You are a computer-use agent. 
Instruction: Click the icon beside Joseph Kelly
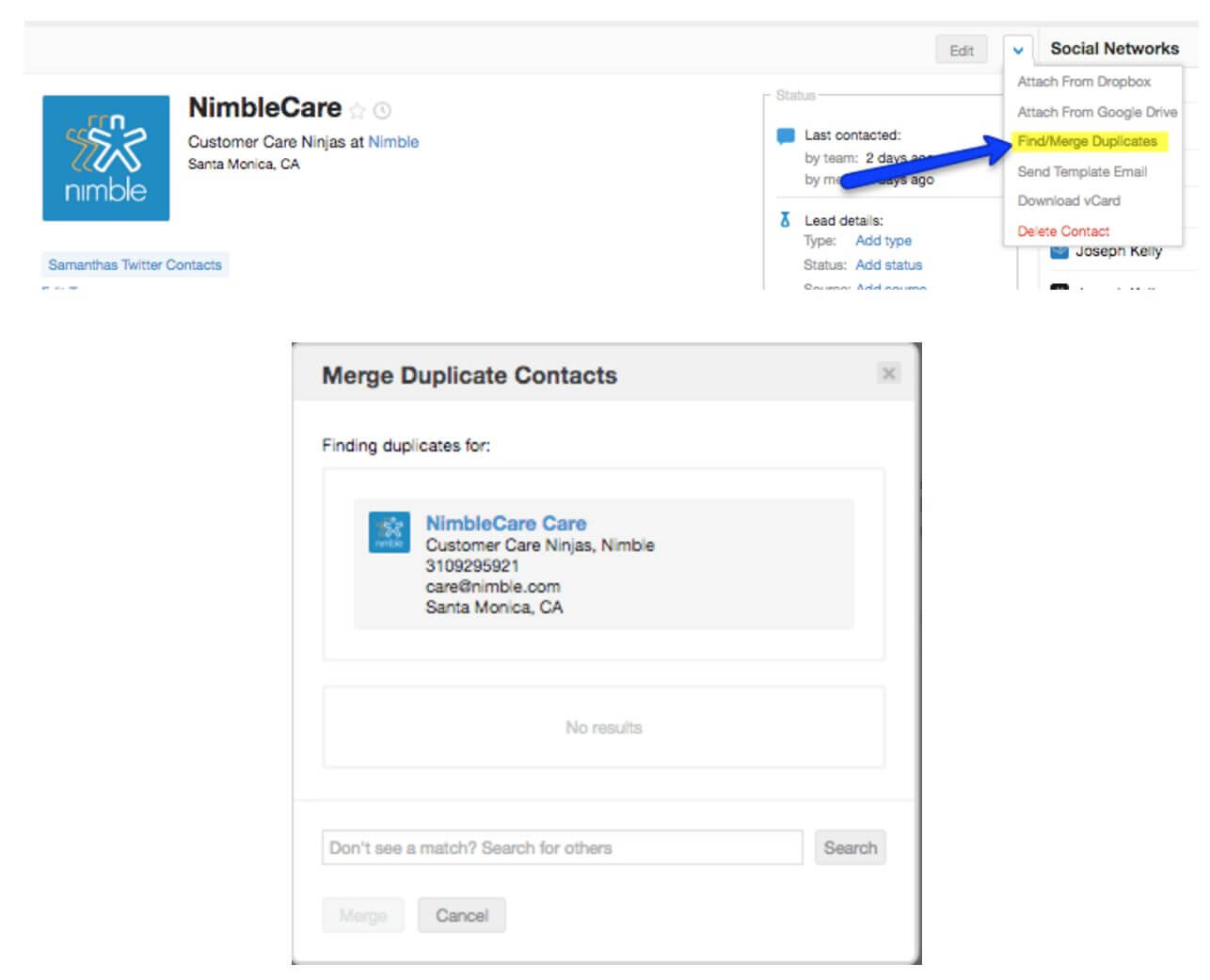click(x=1059, y=251)
